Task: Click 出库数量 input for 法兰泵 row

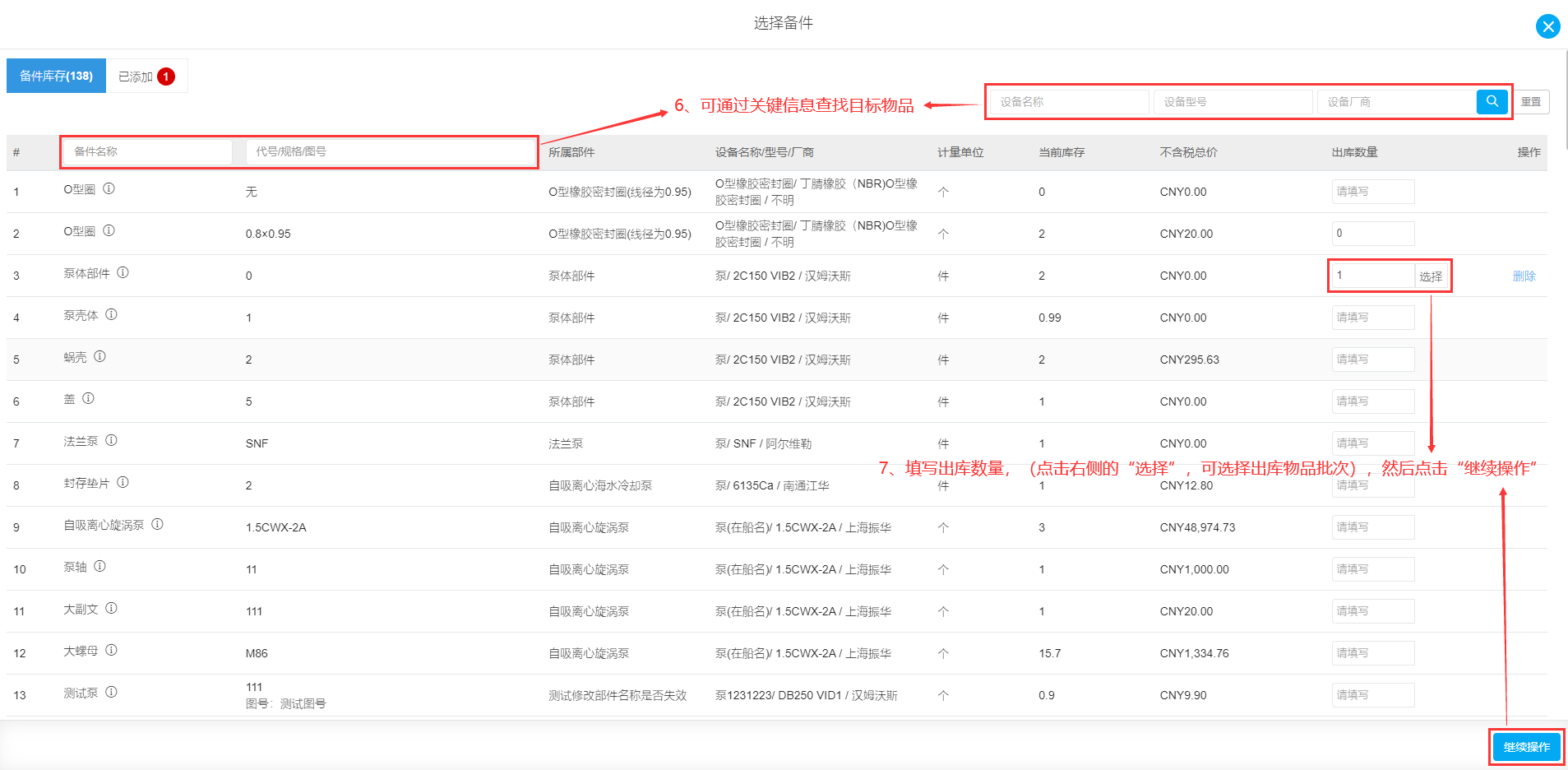Action: tap(1373, 443)
